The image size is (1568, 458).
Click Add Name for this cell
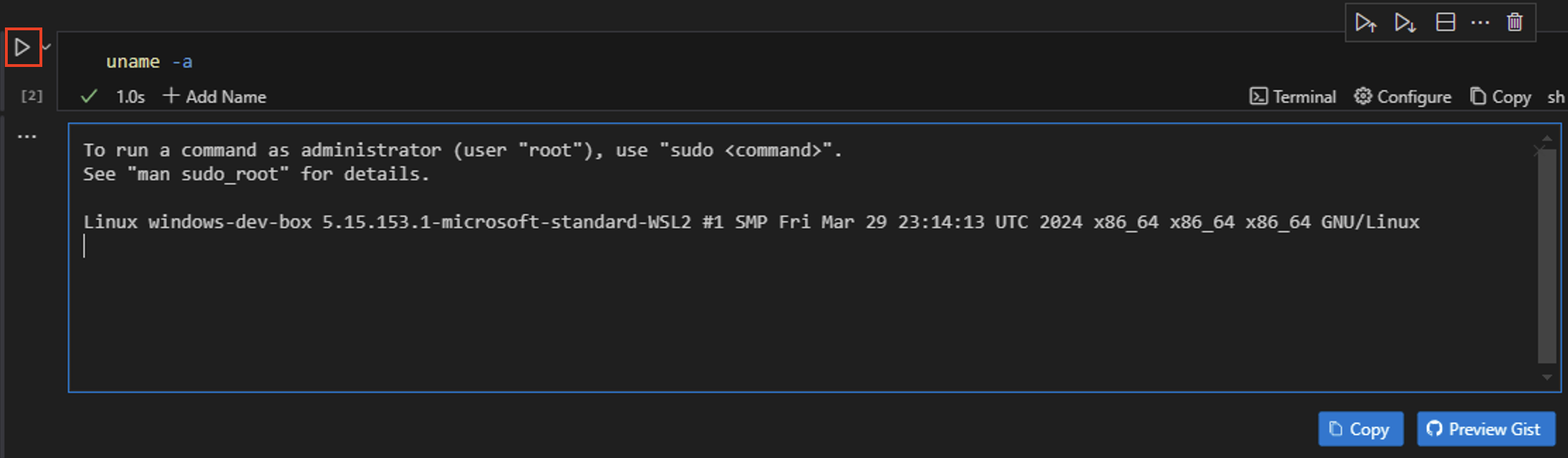click(x=215, y=97)
